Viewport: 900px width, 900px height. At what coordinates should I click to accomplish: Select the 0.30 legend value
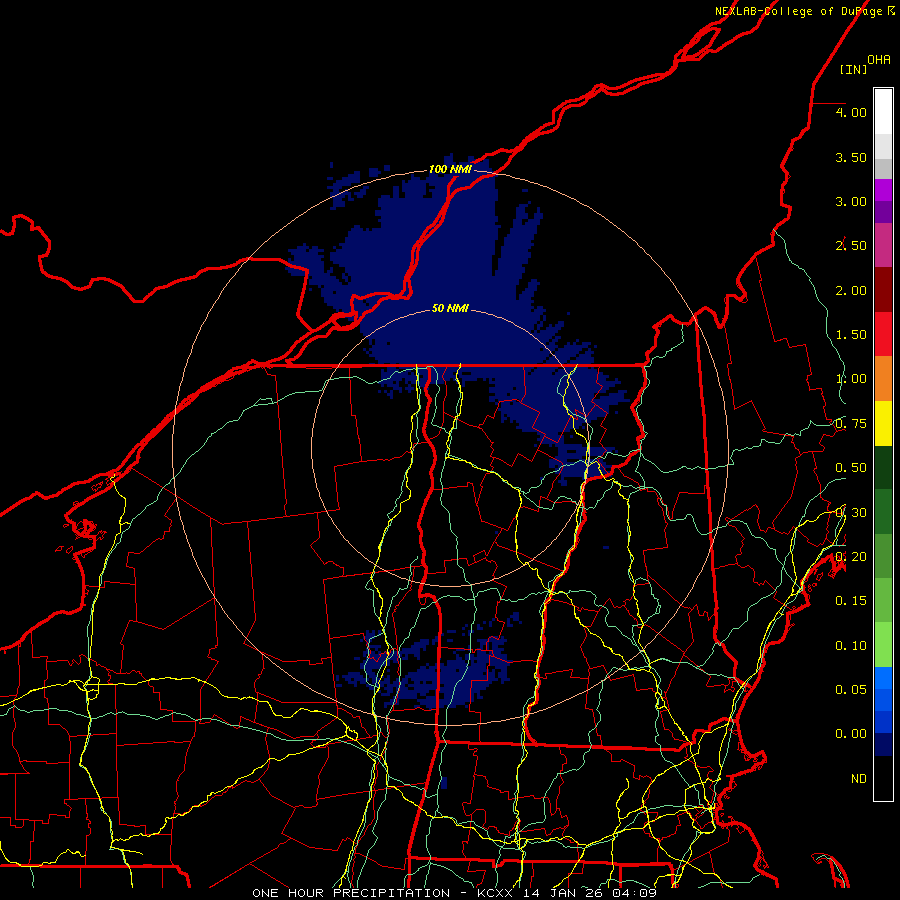pos(851,513)
